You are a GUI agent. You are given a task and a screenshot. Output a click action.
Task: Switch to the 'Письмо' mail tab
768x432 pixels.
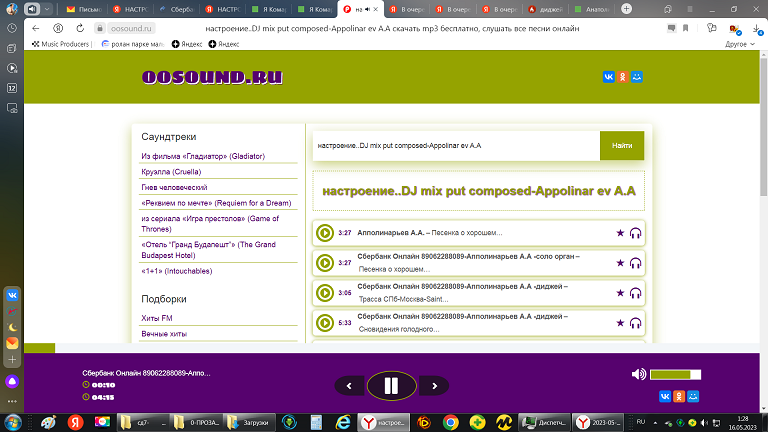pos(84,9)
